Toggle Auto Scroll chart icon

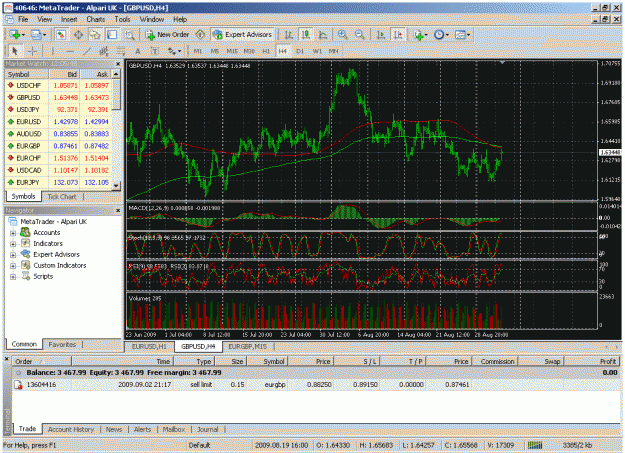[x=381, y=35]
